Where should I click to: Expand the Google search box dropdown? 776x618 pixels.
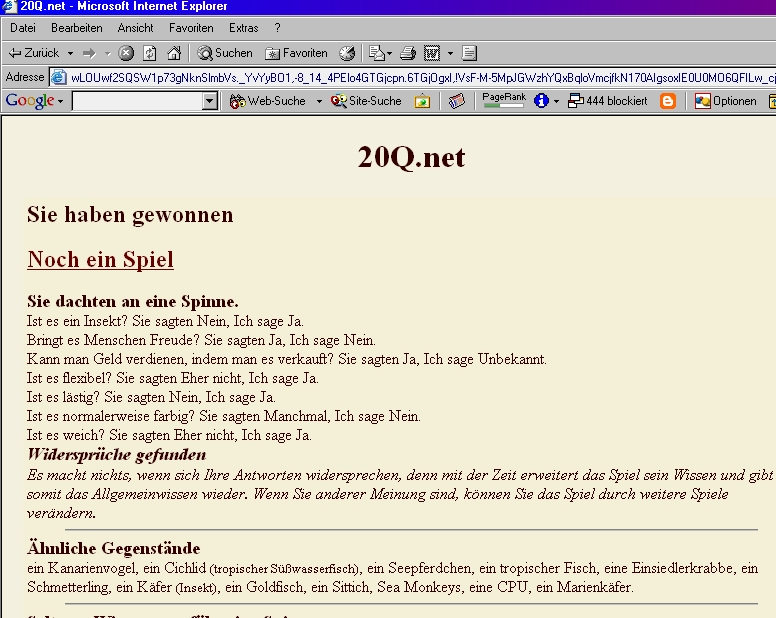click(210, 101)
